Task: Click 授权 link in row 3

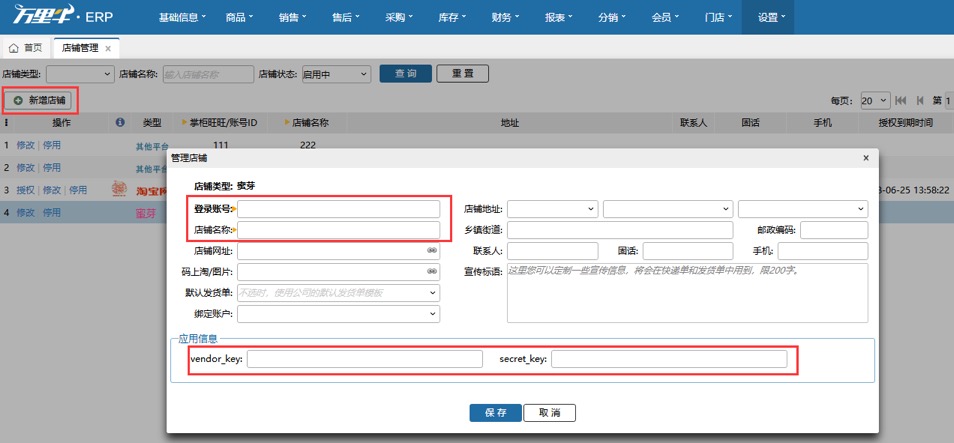Action: coord(26,190)
